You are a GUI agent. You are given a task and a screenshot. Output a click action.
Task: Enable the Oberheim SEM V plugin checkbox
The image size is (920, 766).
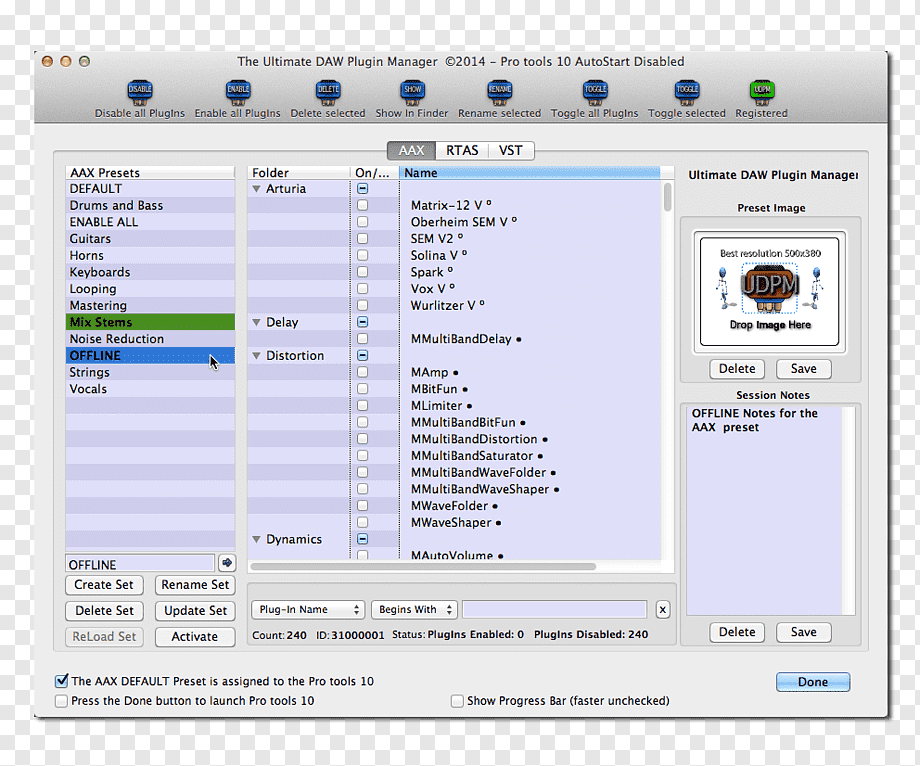pyautogui.click(x=363, y=222)
